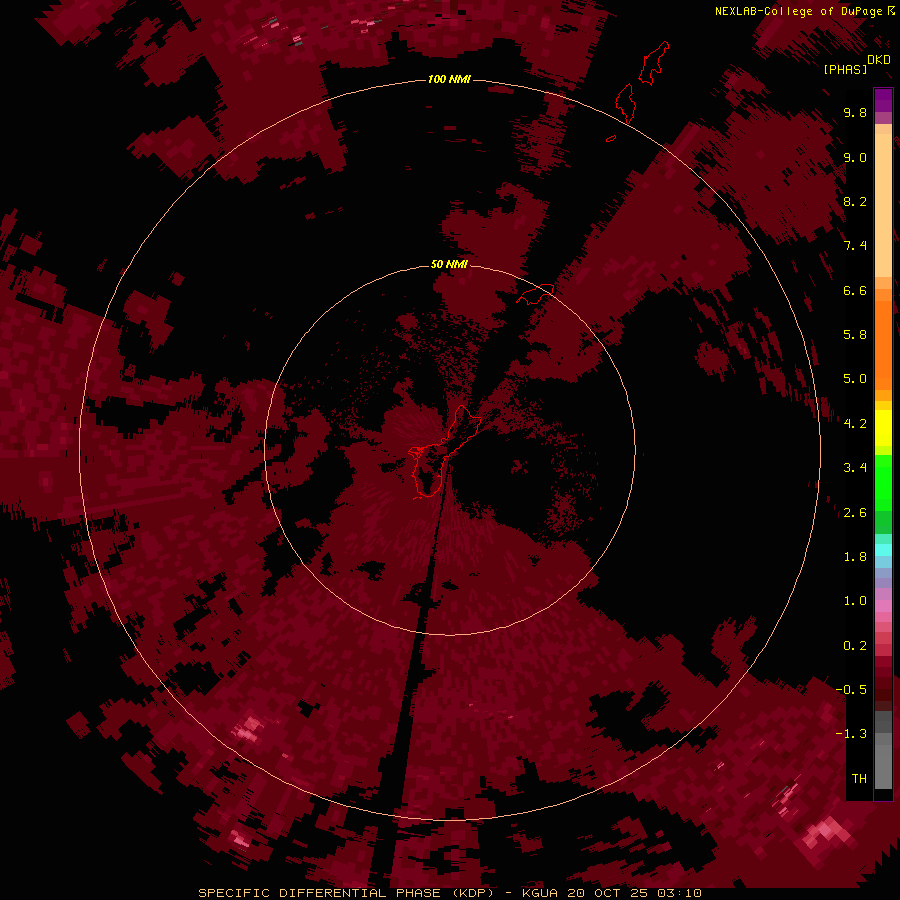Click the 5.8 scale value

click(855, 335)
